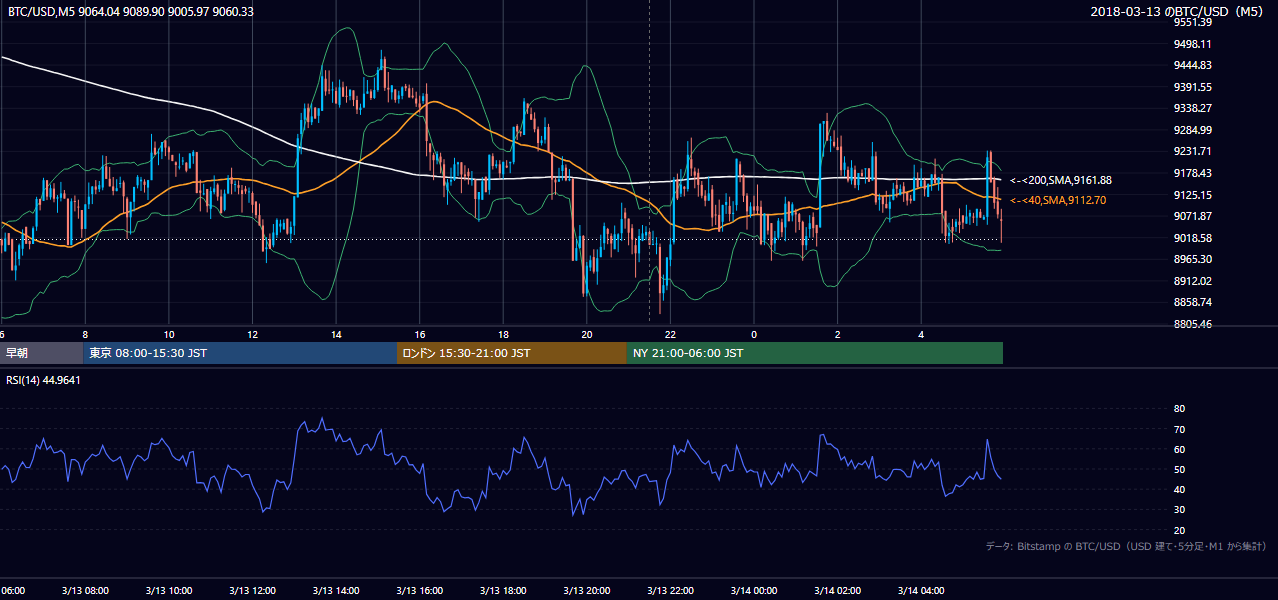Click hour tick 12 below price chart
Viewport: 1278px width, 600px height.
click(253, 334)
